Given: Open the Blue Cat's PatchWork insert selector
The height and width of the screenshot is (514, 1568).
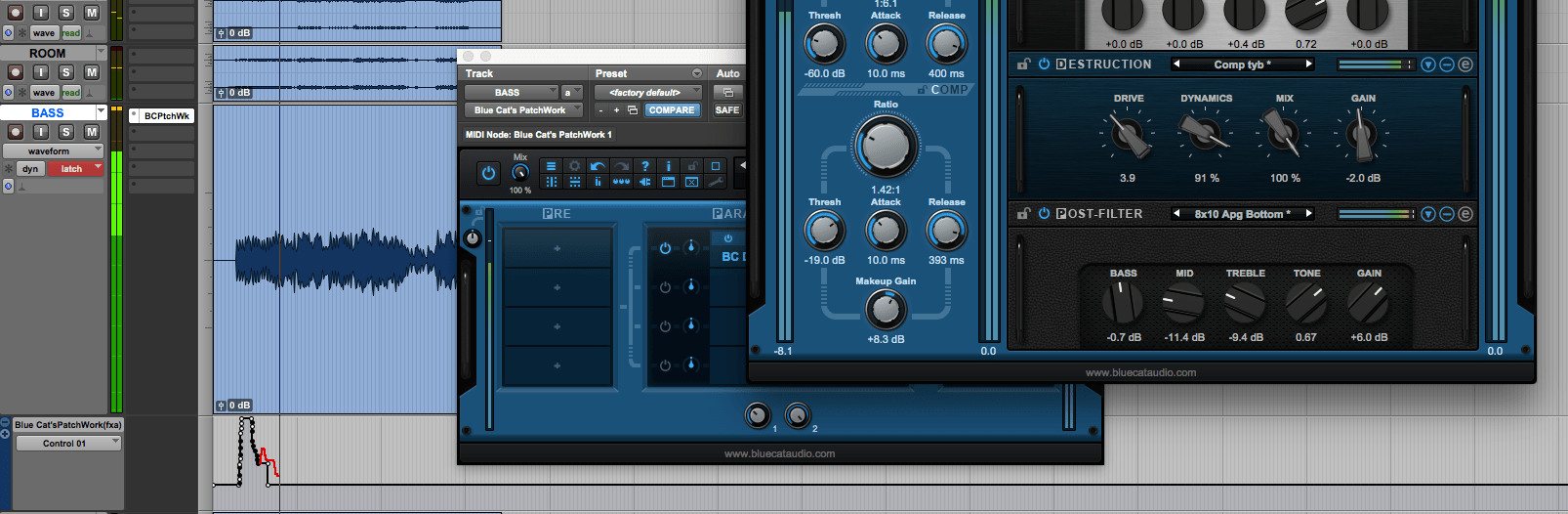Looking at the screenshot, I should coord(523,110).
